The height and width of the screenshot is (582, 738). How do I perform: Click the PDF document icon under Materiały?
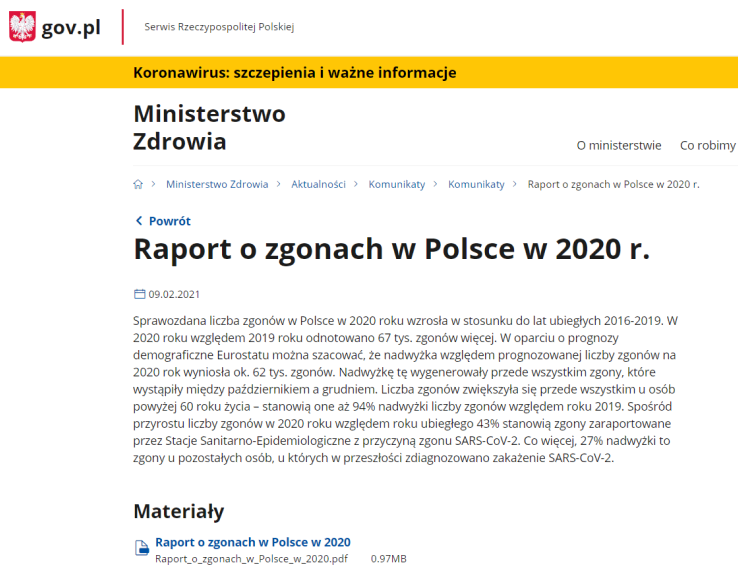(x=141, y=547)
